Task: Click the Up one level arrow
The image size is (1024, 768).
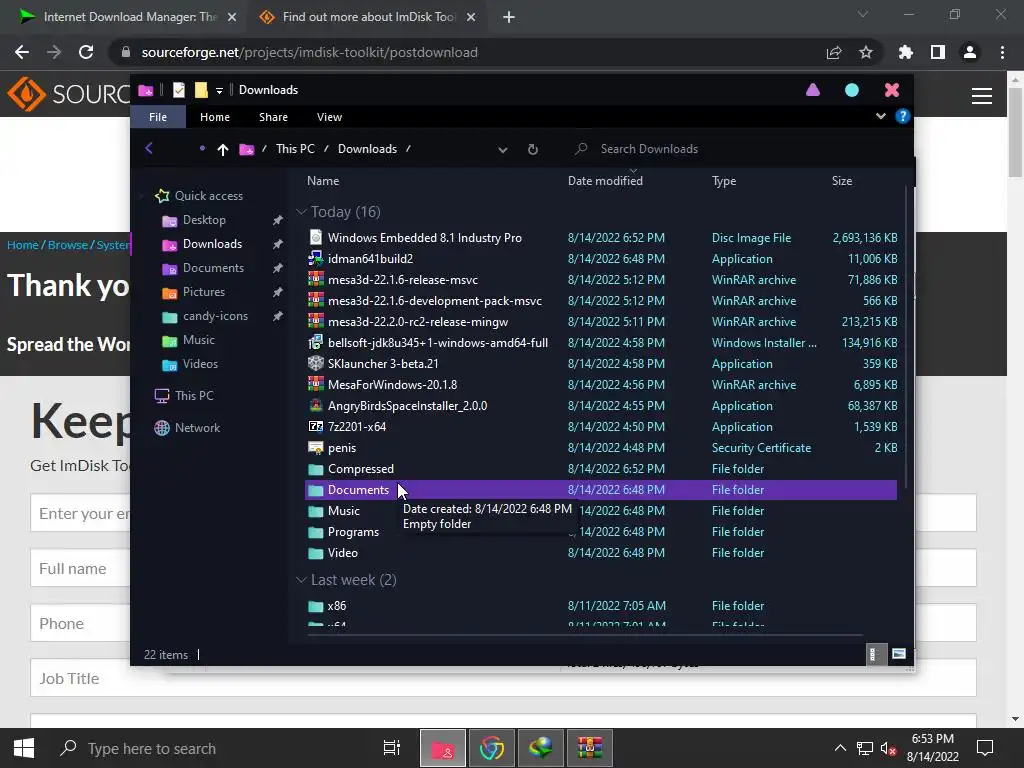Action: coord(223,150)
